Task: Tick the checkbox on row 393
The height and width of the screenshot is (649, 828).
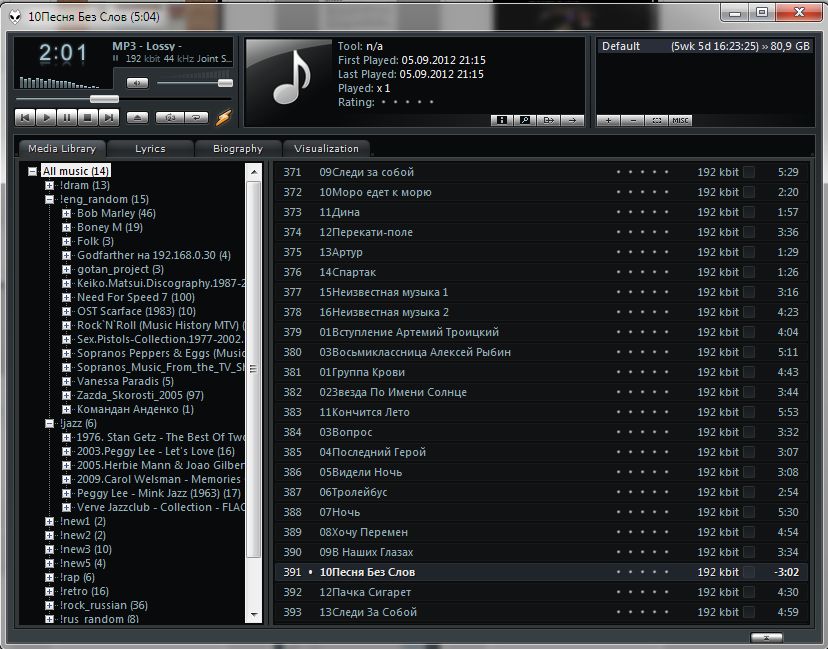Action: [x=749, y=613]
